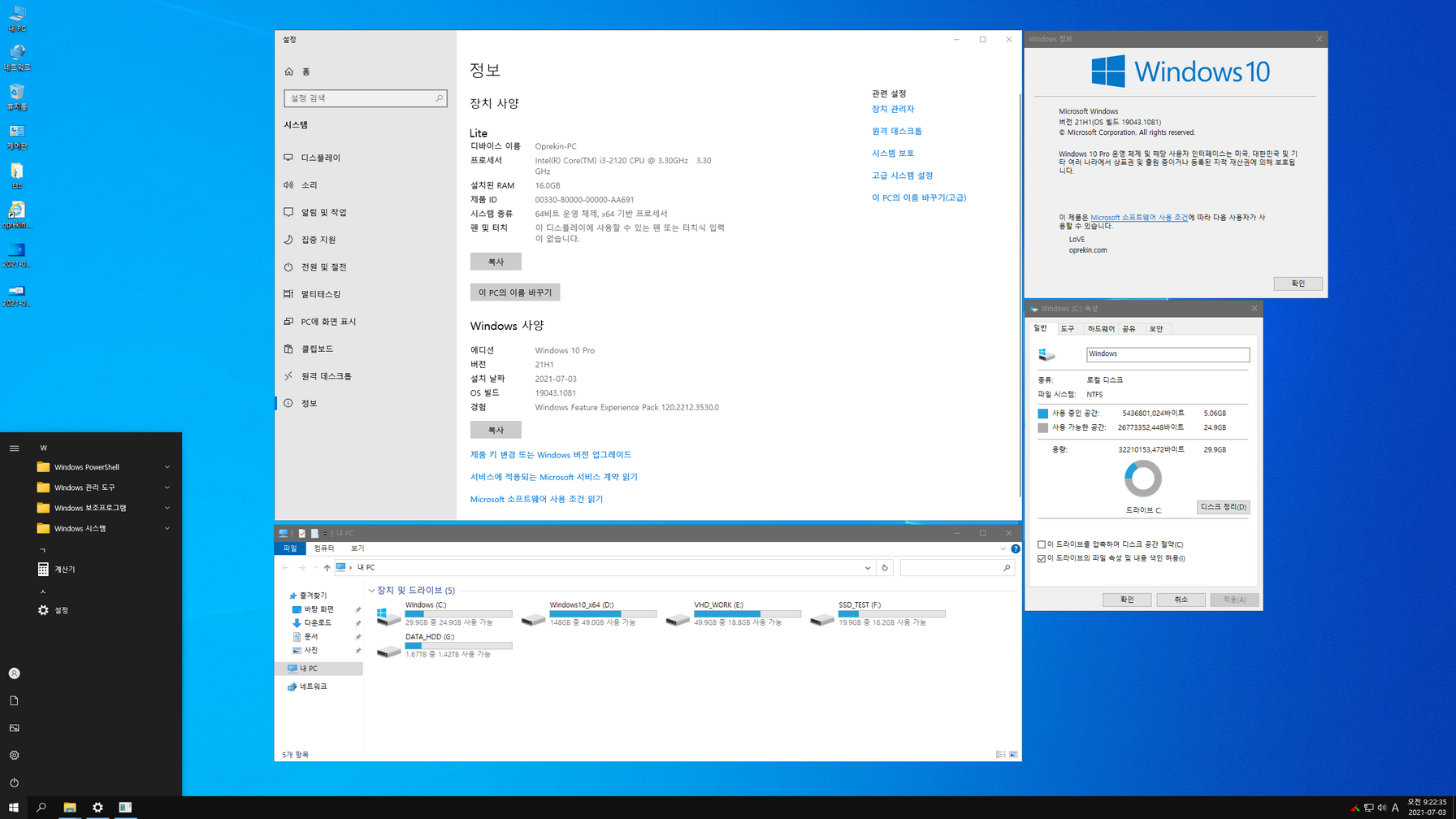Switch to the 하드웨어 tab in properties
Viewport: 1456px width, 819px height.
(1101, 329)
